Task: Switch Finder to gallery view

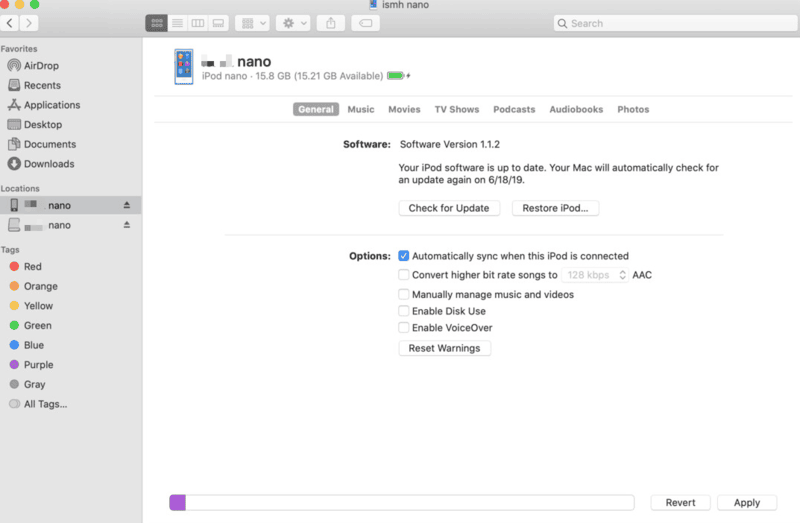Action: pos(218,23)
